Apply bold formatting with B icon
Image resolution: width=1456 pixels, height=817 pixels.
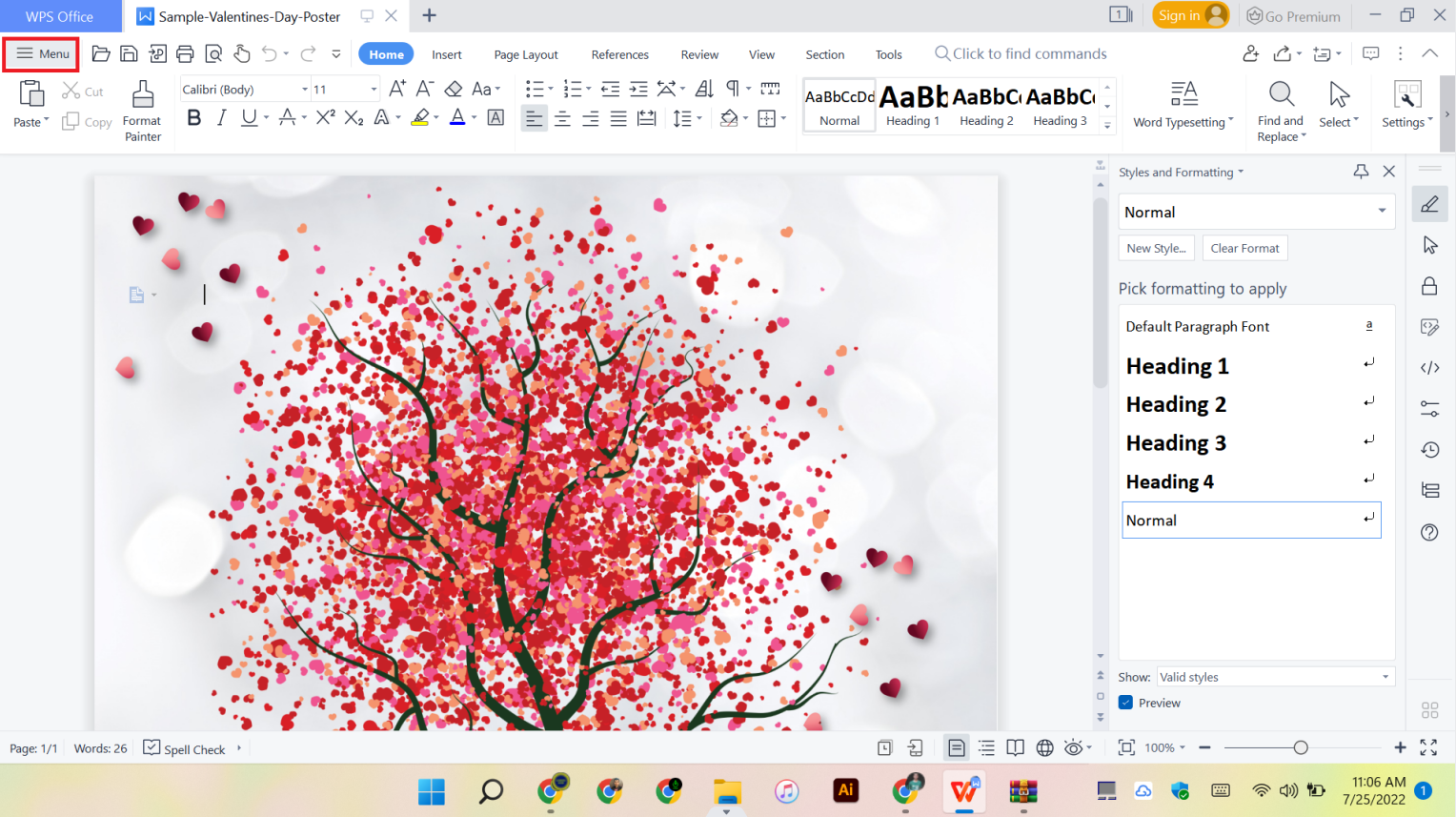point(194,117)
